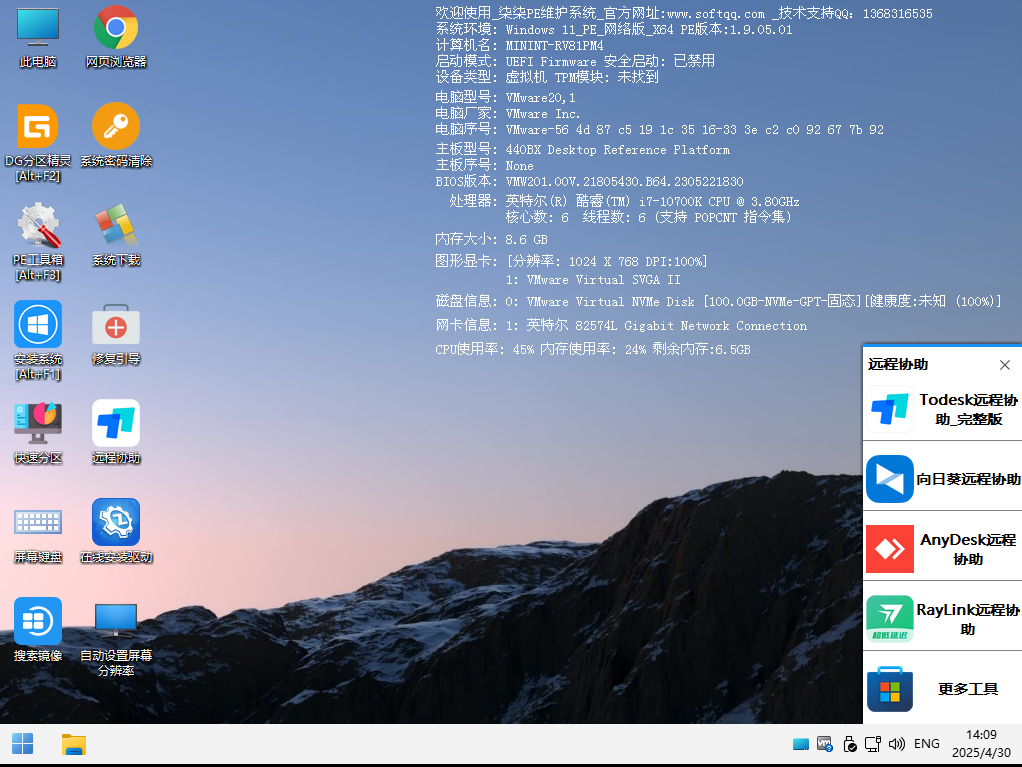Screen dimensions: 1022x767
Task: Click the 电脑型号 VMware20,1 line
Action: [x=505, y=98]
